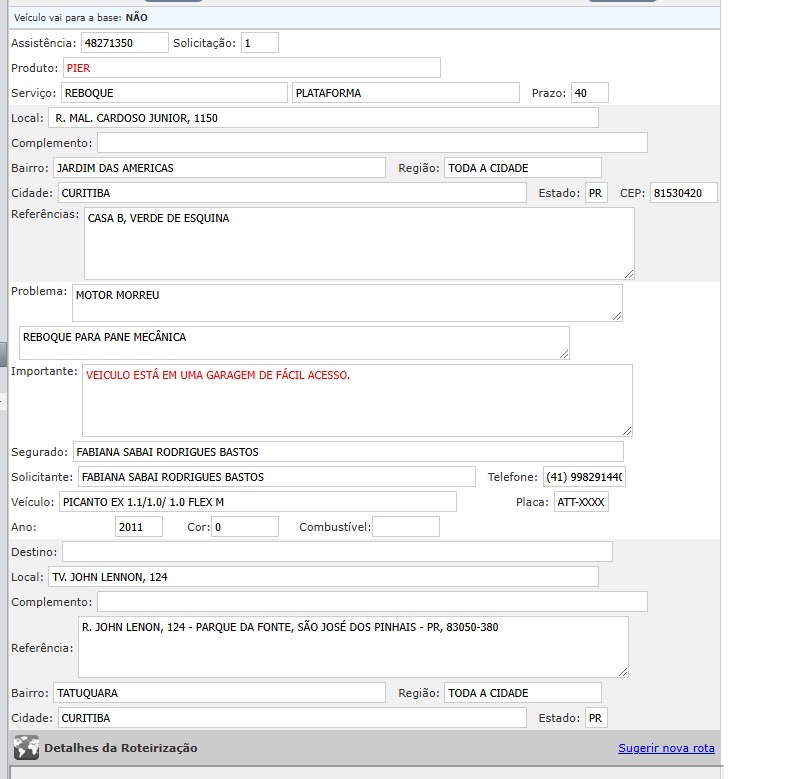Select the Solicitação field showing 1

pos(260,43)
